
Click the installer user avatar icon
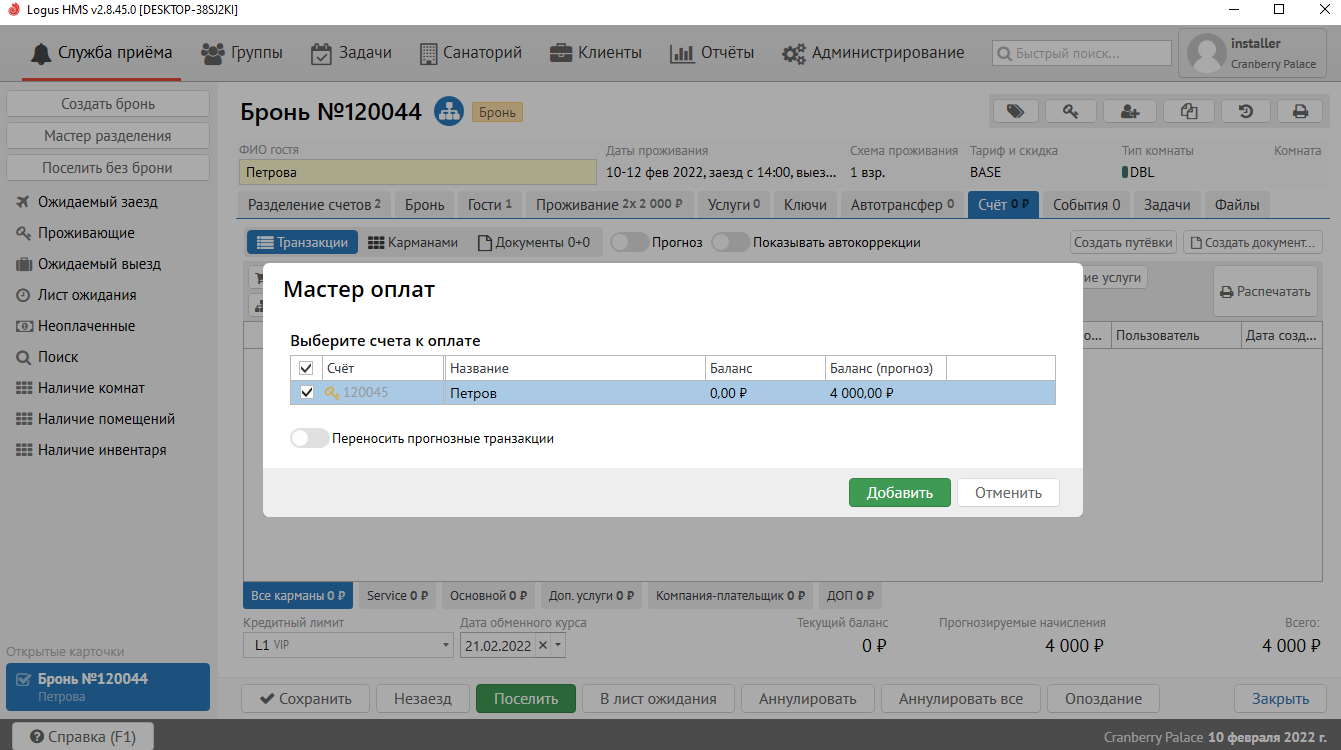click(1206, 53)
